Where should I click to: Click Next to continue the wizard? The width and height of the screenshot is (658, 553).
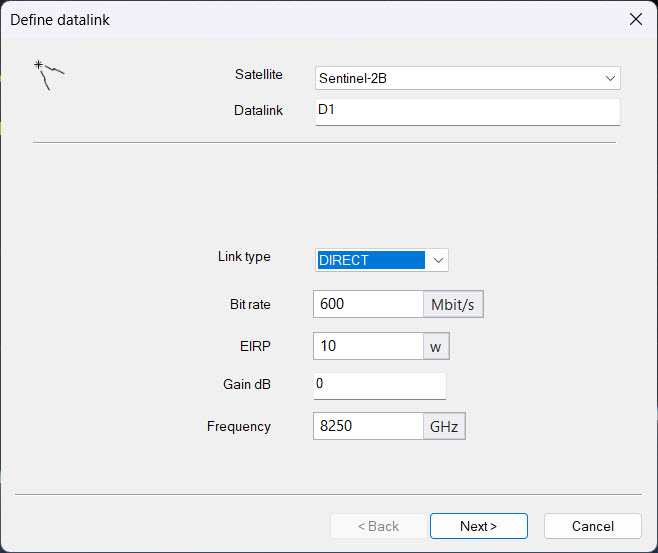coord(478,526)
